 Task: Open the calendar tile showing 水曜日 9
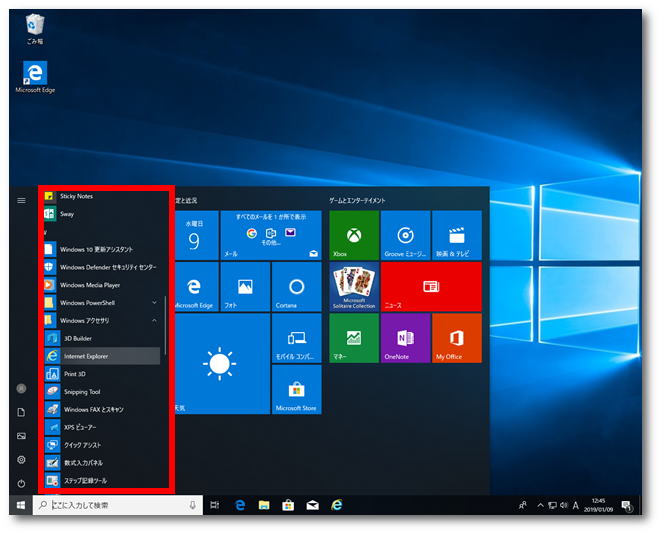point(196,235)
